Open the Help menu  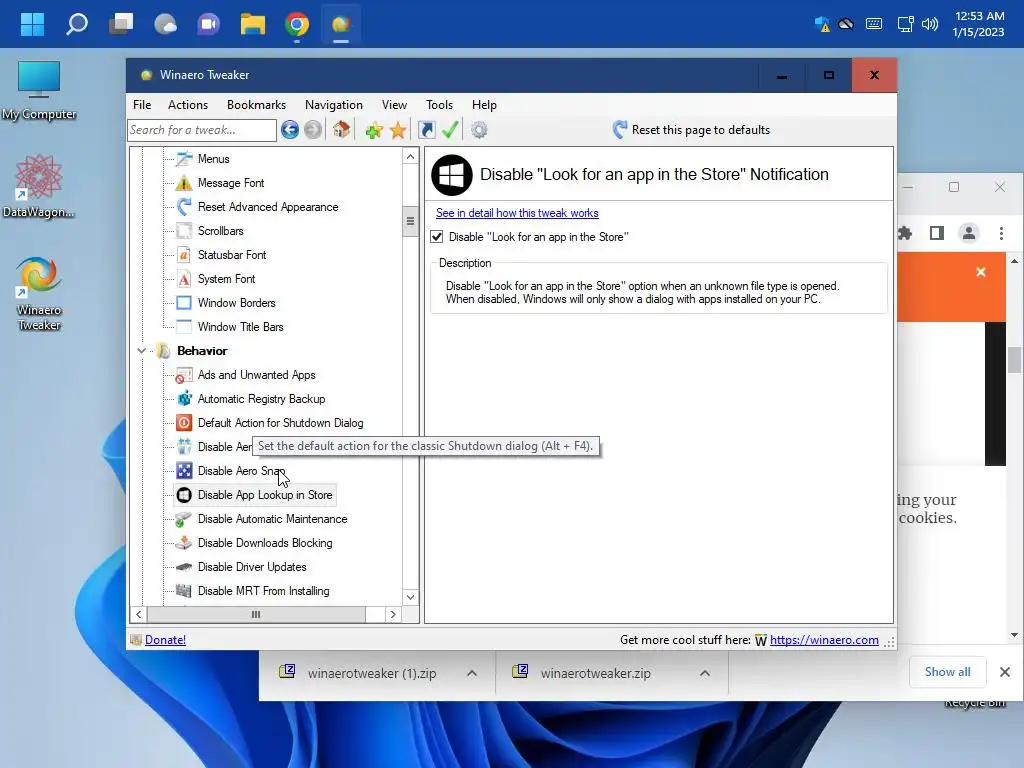click(x=484, y=104)
